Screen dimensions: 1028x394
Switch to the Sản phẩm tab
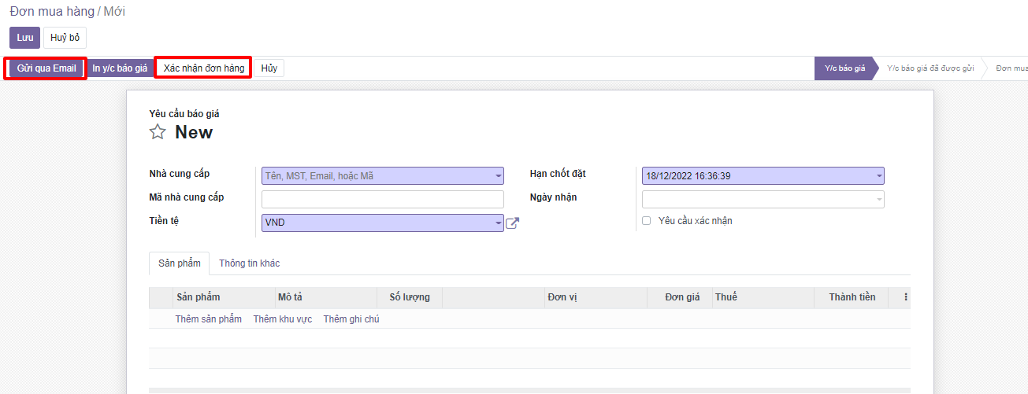tap(180, 263)
